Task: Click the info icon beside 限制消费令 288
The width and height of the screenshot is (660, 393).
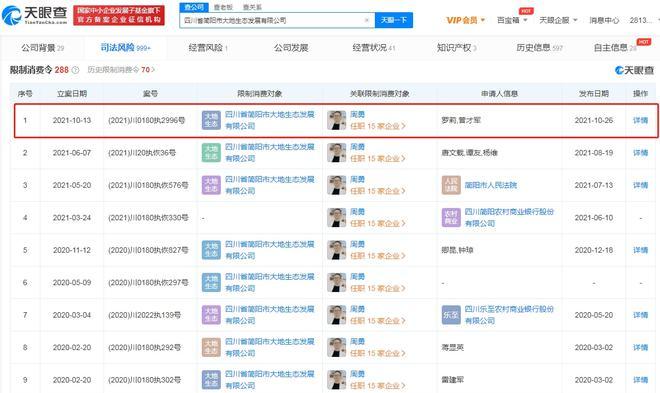Action: point(75,70)
